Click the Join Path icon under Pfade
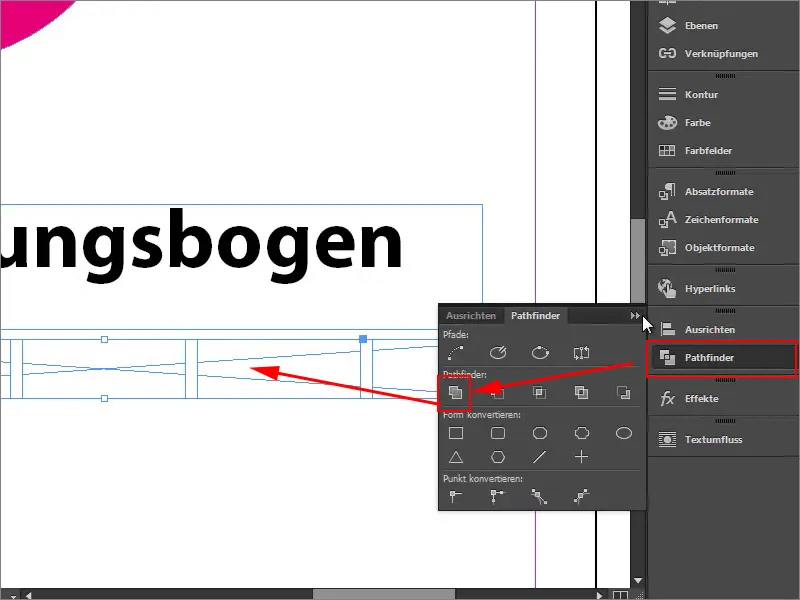 pyautogui.click(x=456, y=353)
